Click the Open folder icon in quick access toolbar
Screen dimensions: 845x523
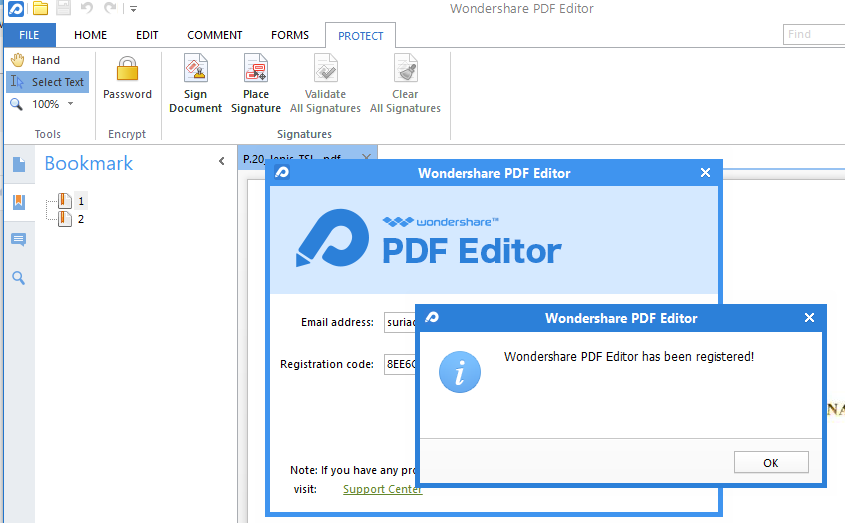tap(40, 8)
